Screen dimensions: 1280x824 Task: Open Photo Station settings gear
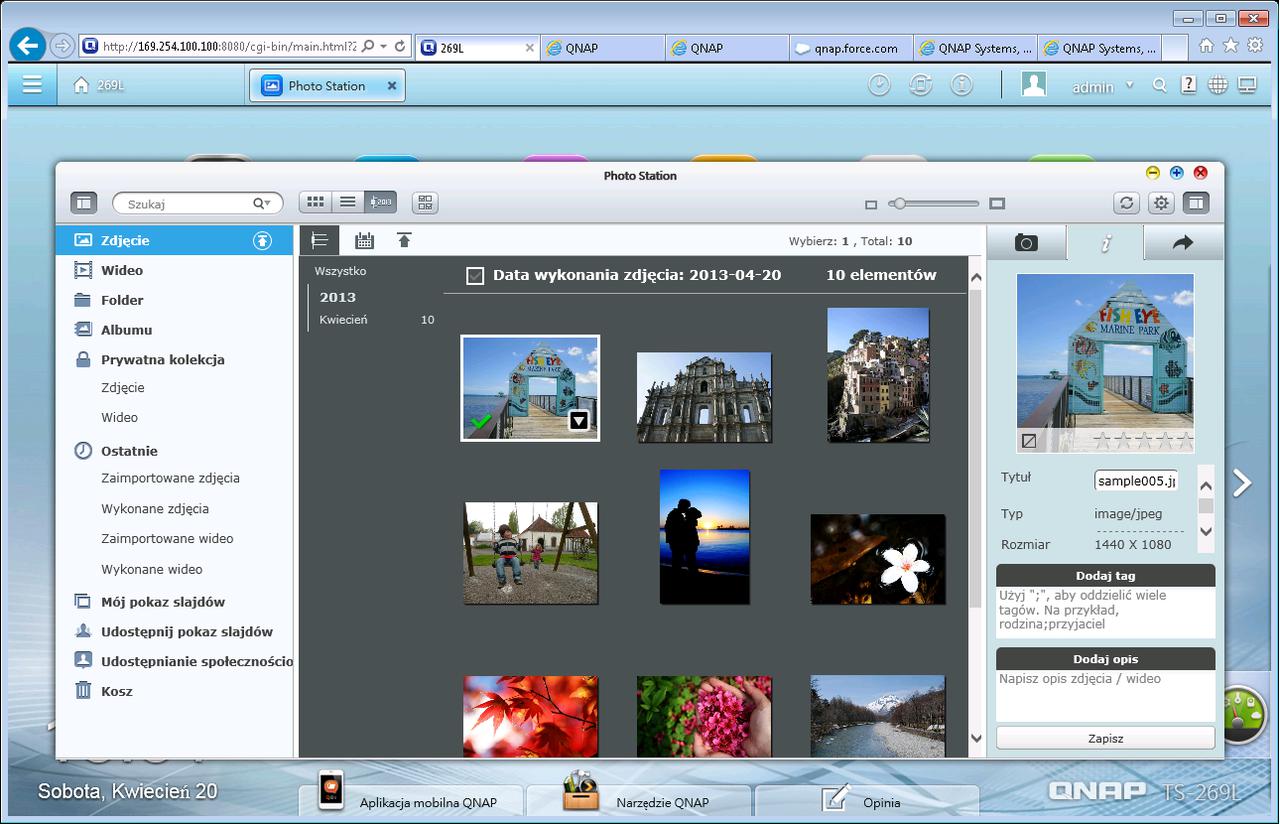pos(1161,203)
